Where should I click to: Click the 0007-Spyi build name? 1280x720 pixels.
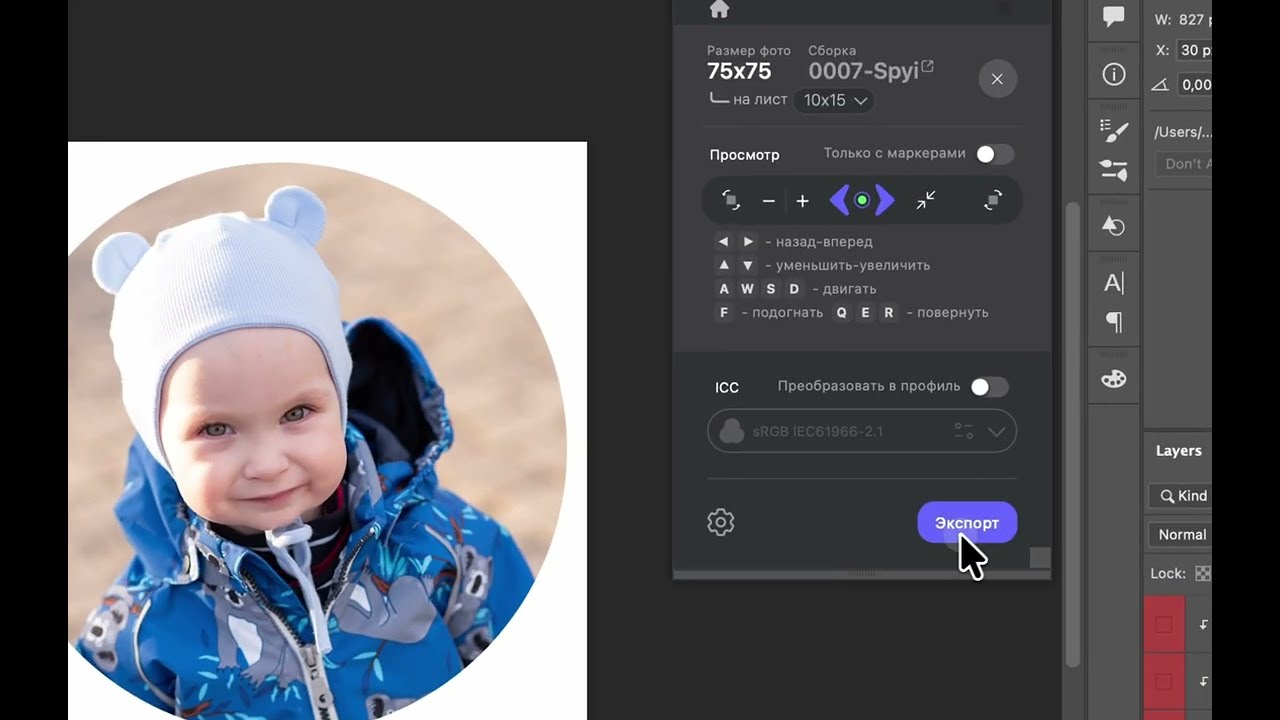coord(863,72)
